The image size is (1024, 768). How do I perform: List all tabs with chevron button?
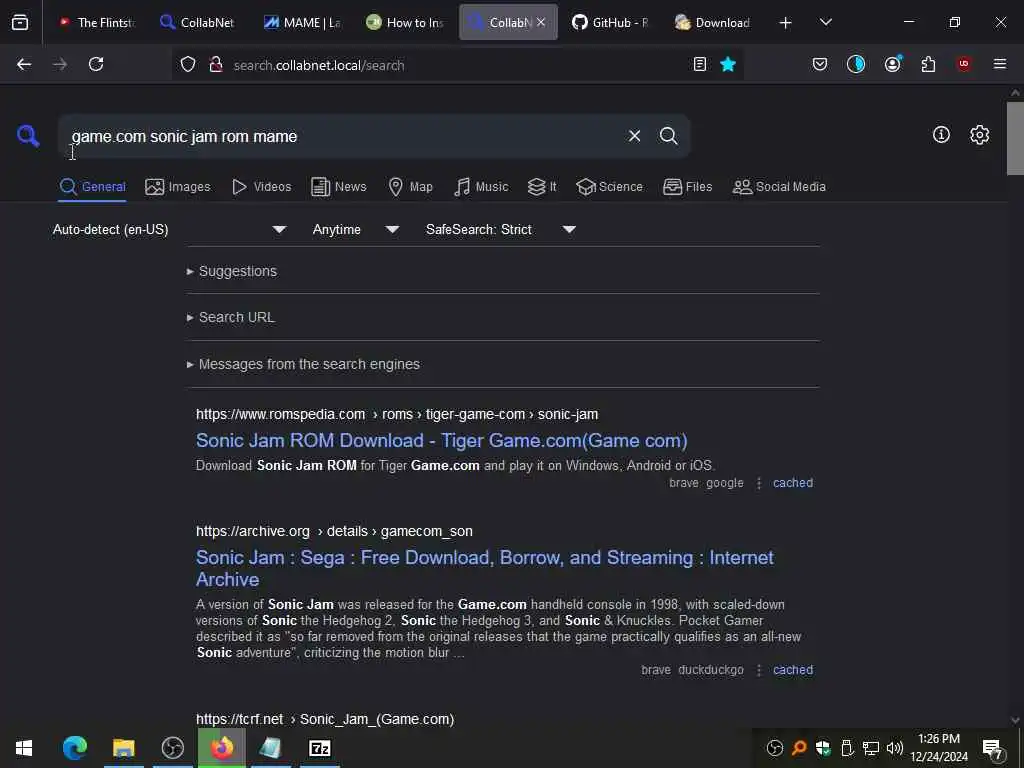825,22
